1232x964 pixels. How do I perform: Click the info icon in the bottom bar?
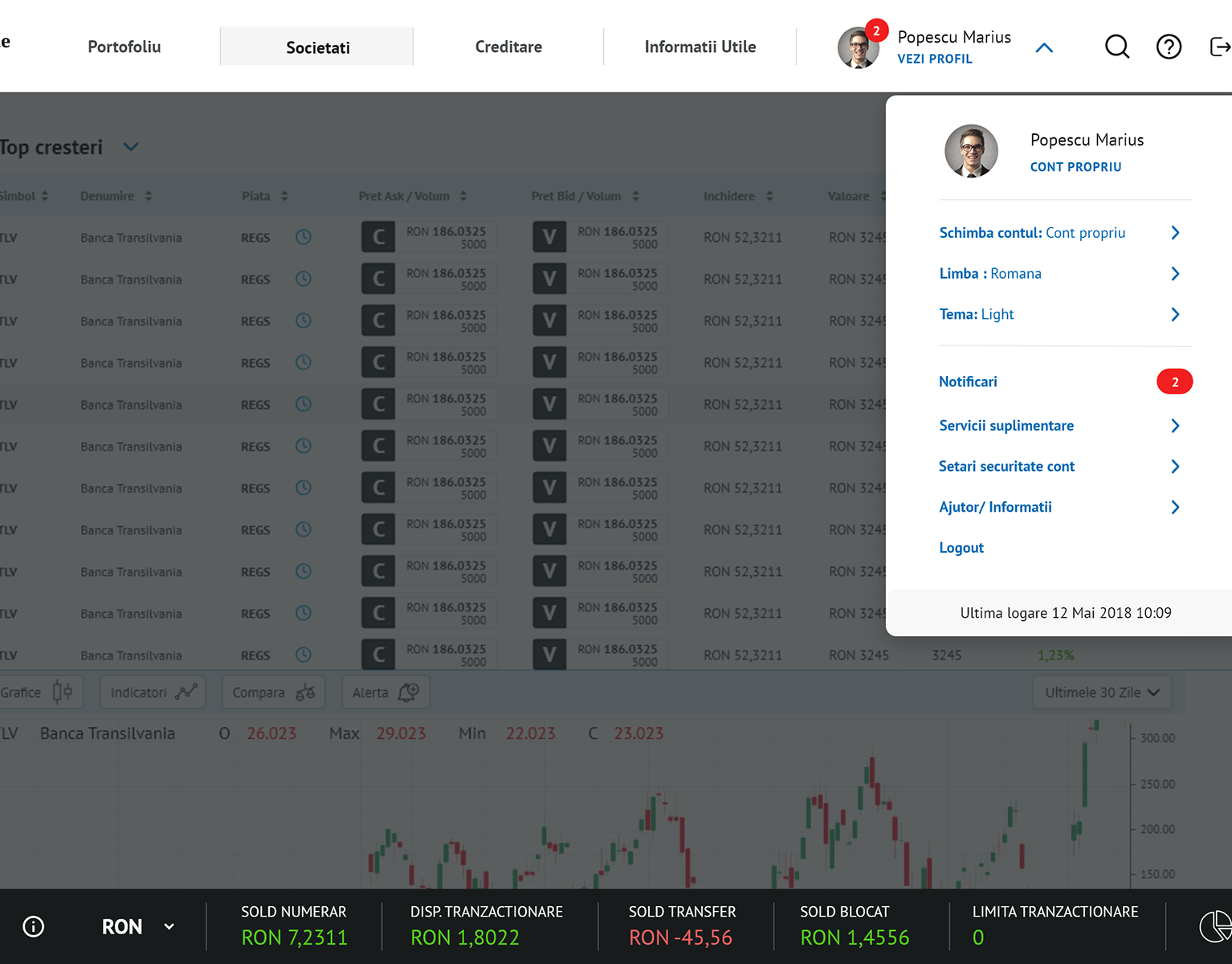[34, 926]
